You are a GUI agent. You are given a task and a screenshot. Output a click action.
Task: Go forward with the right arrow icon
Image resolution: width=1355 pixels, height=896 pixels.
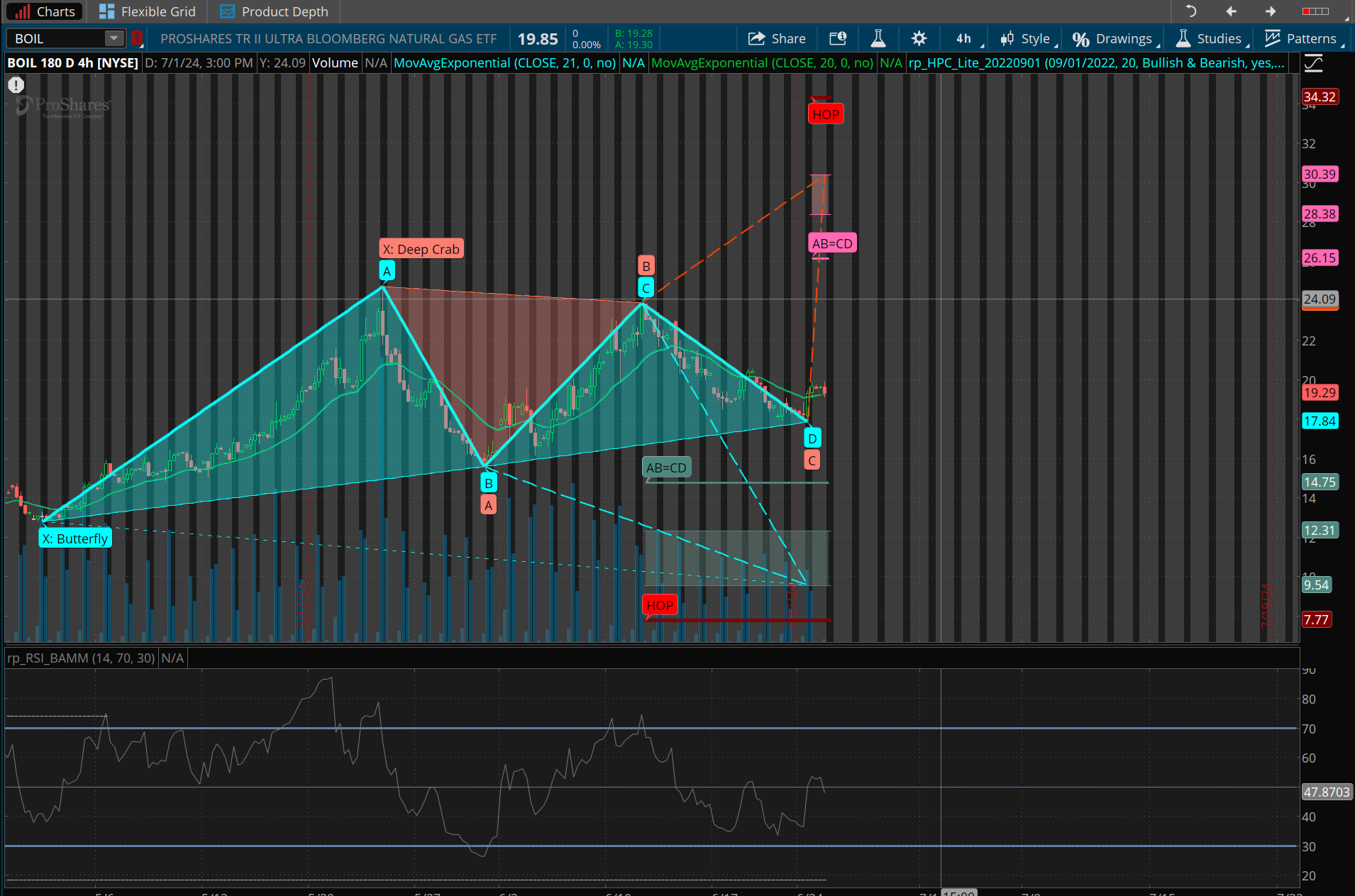pyautogui.click(x=1271, y=11)
